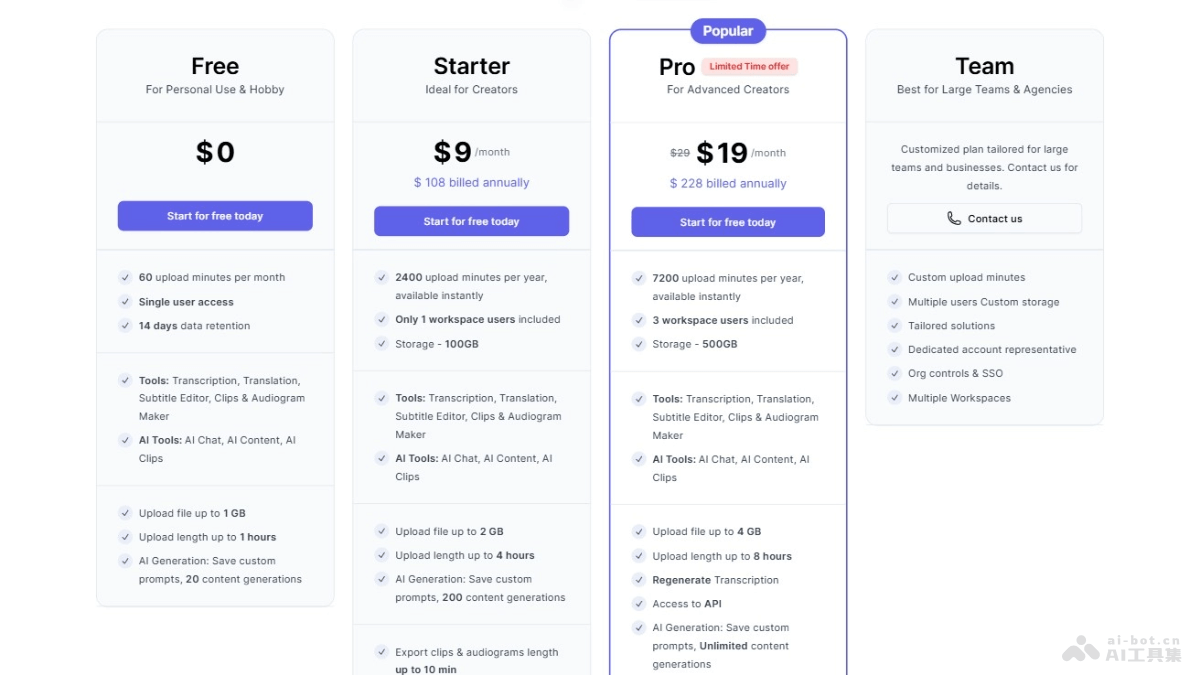Click checkmark beside Dedicated account representative

click(895, 350)
